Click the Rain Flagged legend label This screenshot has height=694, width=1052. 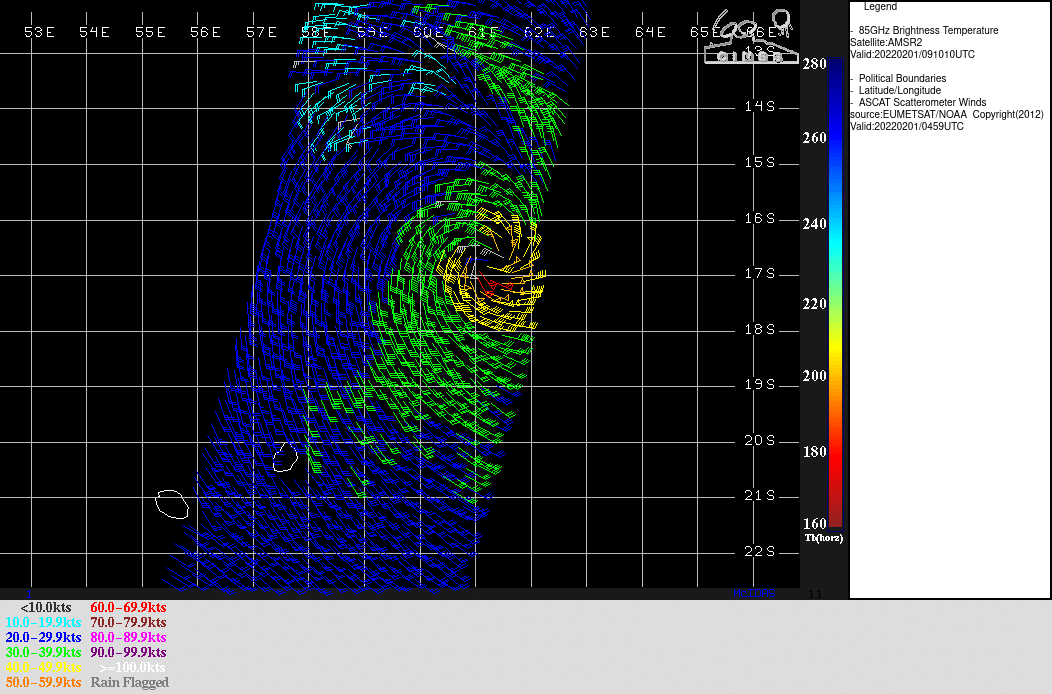[x=129, y=682]
